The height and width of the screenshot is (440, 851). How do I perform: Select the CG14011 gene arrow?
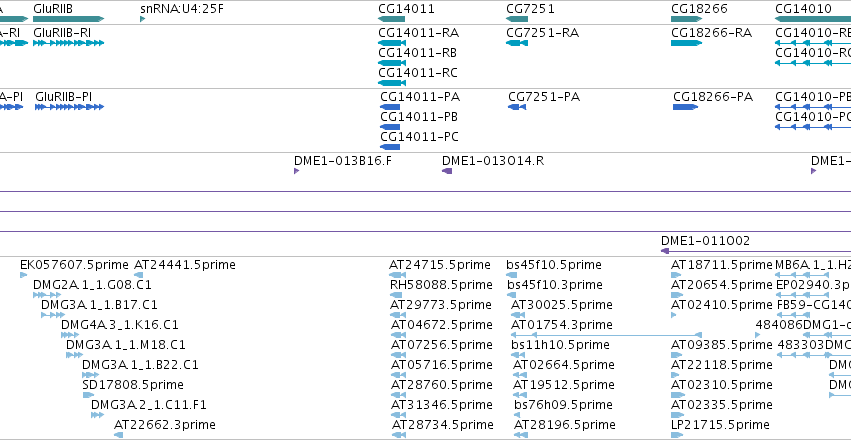point(392,19)
